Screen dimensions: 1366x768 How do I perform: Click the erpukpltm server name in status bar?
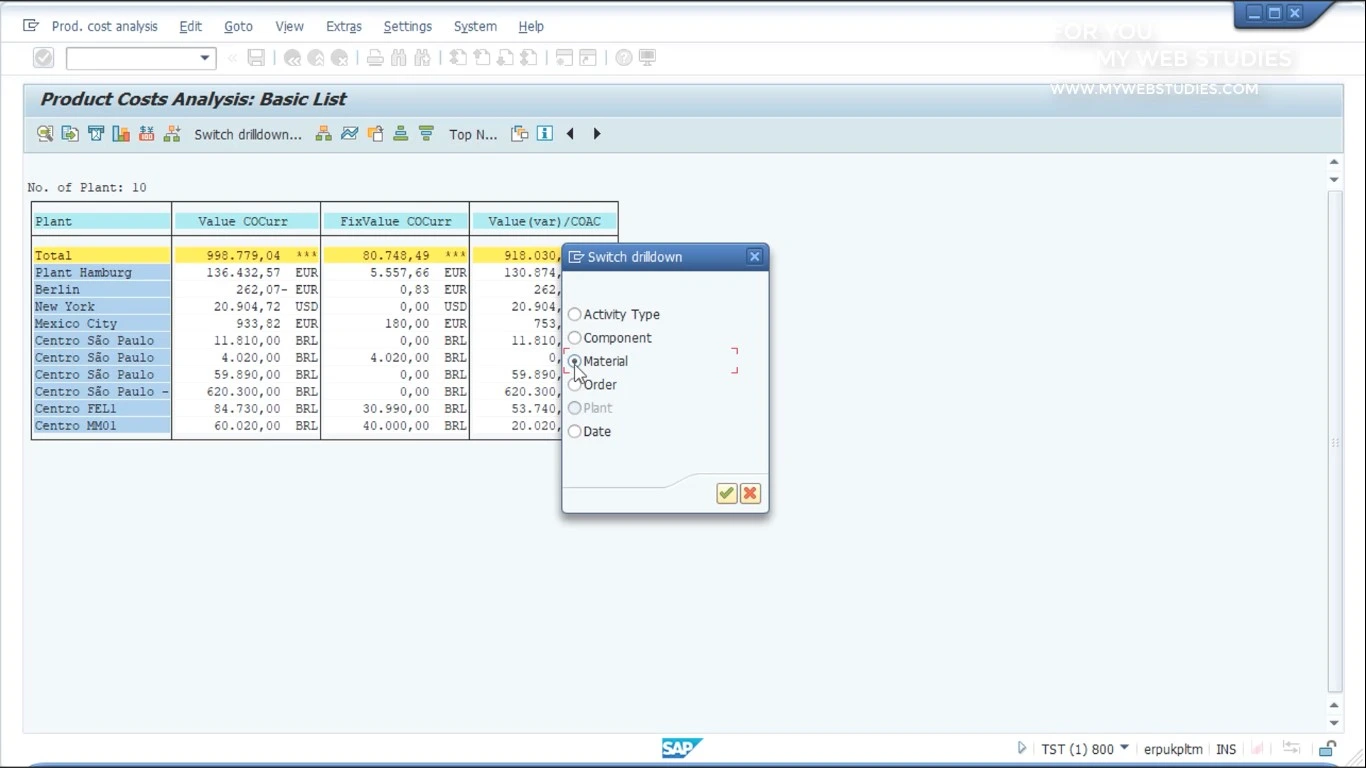click(x=1173, y=749)
